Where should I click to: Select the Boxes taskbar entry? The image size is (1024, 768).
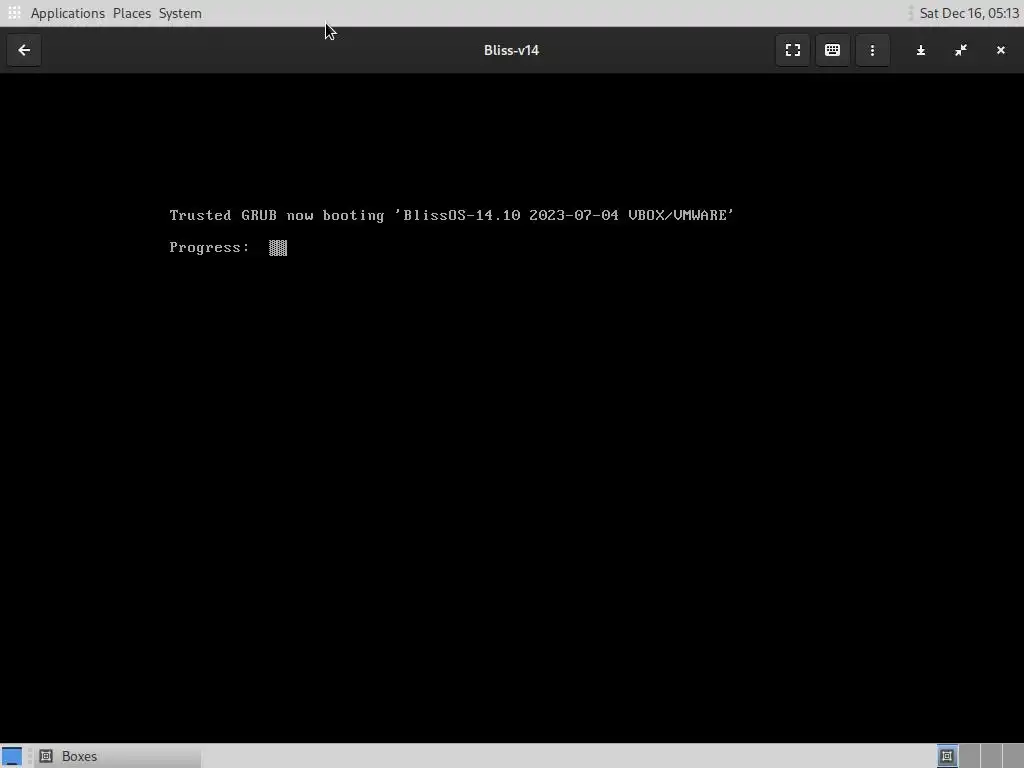[x=118, y=756]
